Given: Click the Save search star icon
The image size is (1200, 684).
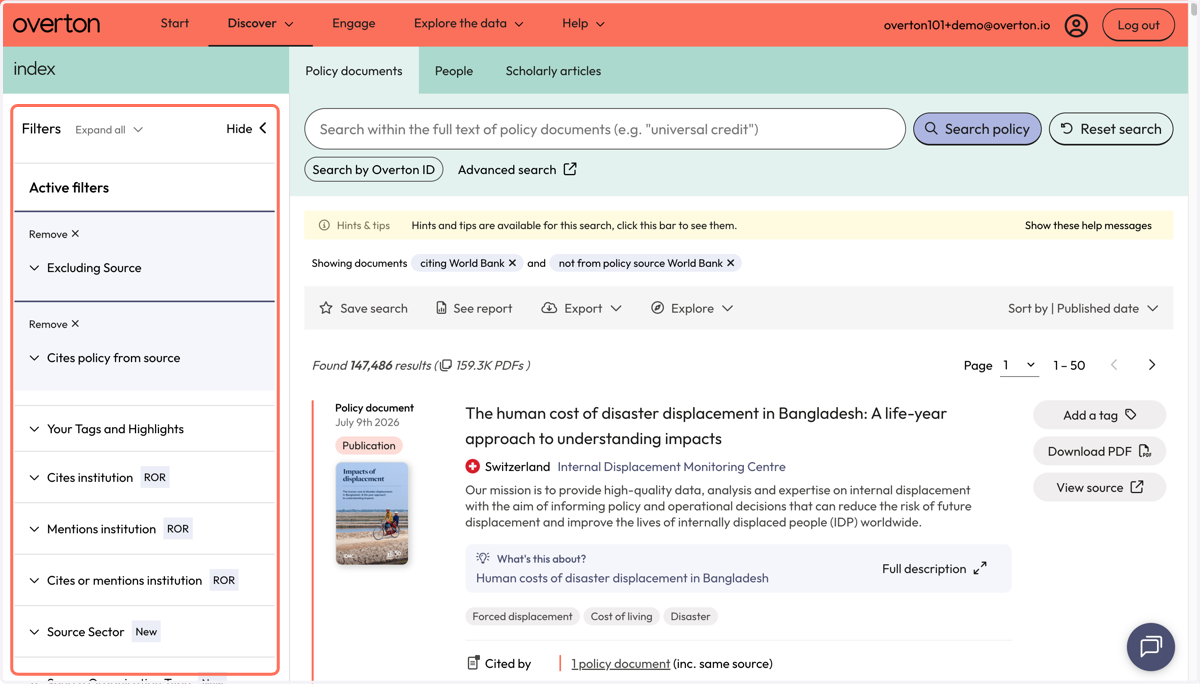Looking at the screenshot, I should click(326, 308).
